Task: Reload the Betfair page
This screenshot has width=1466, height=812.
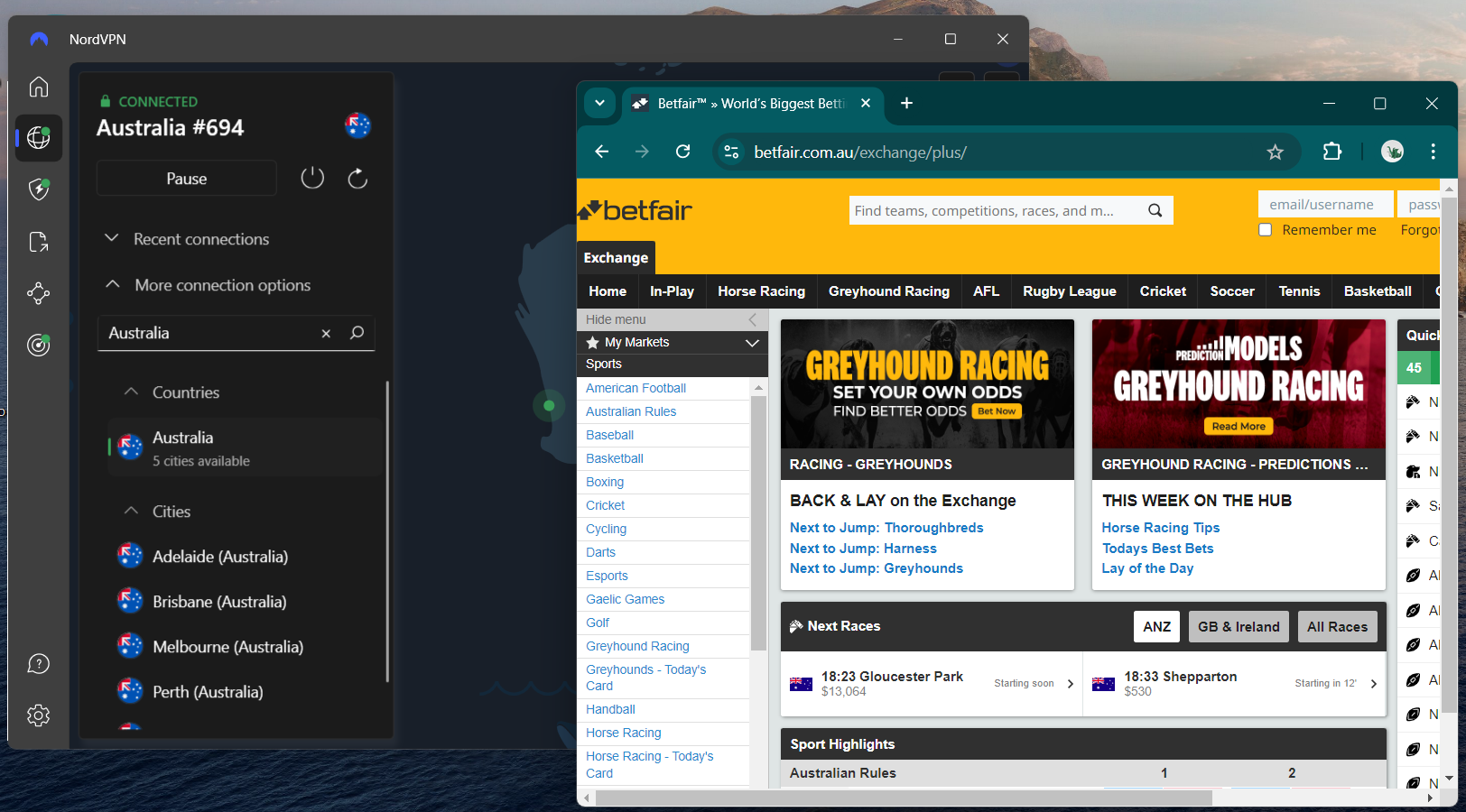Action: [x=683, y=152]
